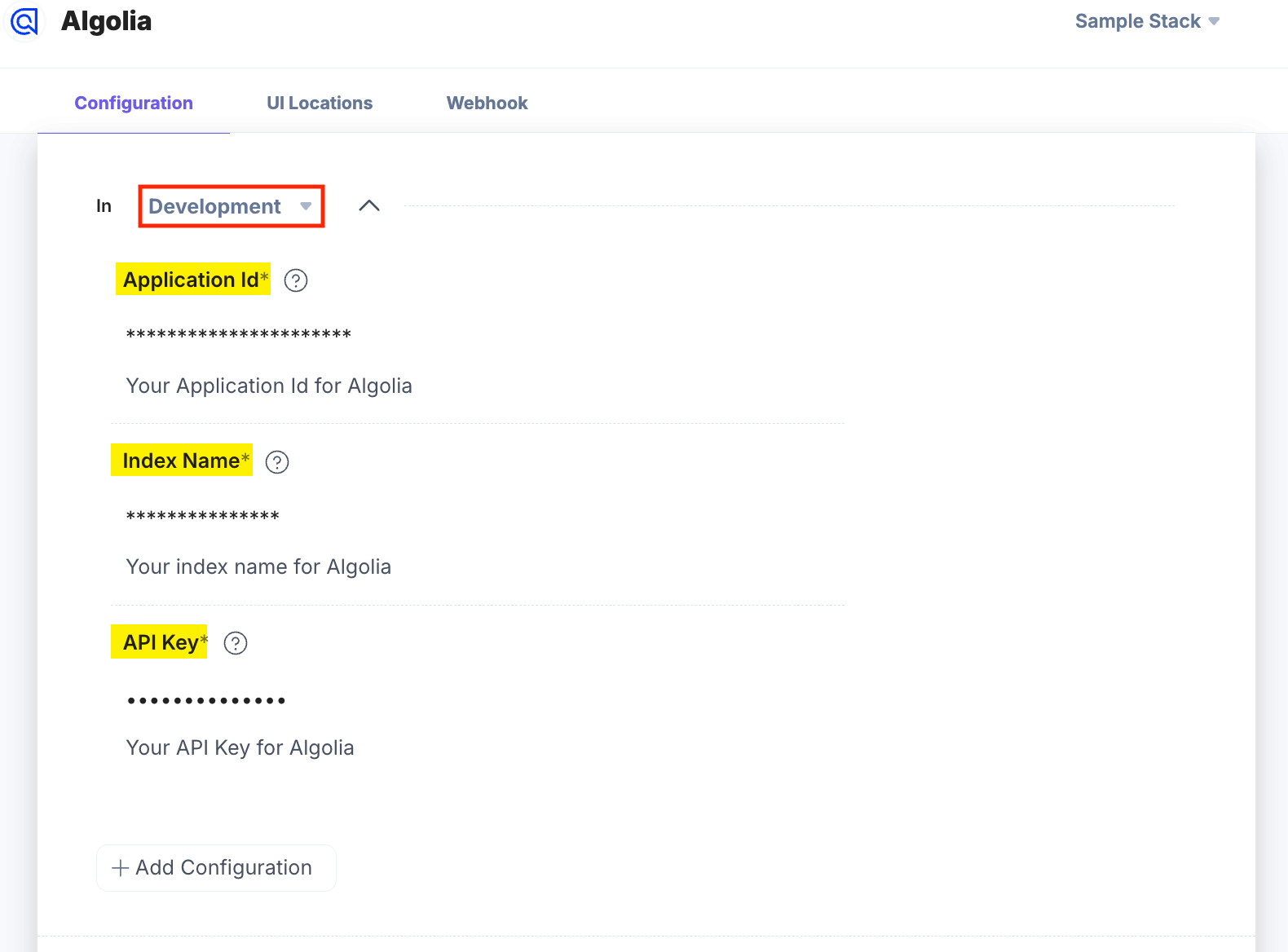
Task: Open the Development environment dropdown
Action: pyautogui.click(x=231, y=206)
